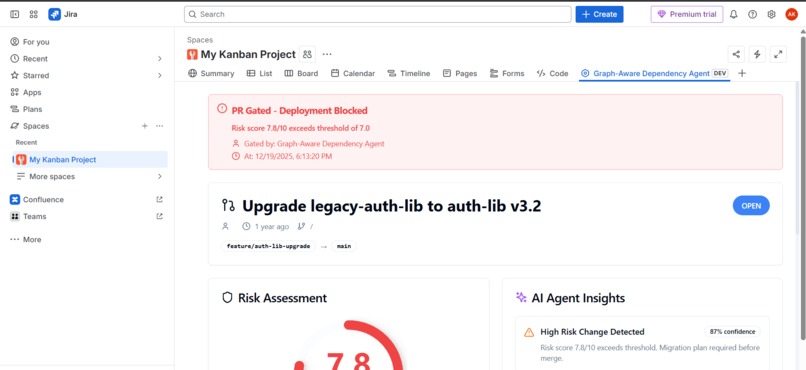
Task: Click the main branch chip
Action: point(344,246)
